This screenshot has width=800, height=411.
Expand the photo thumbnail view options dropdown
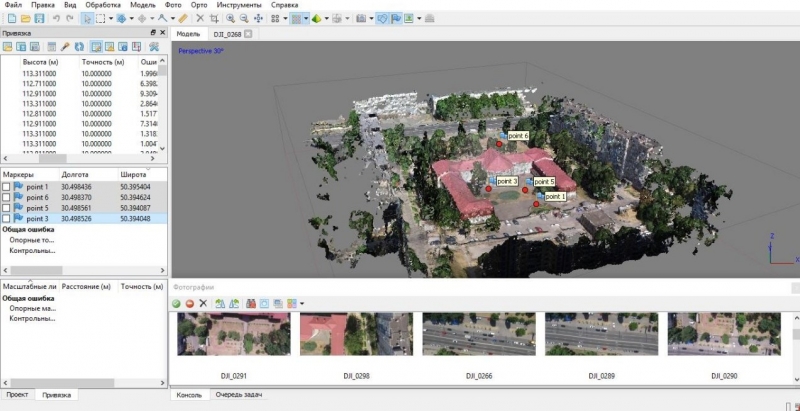pyautogui.click(x=302, y=302)
